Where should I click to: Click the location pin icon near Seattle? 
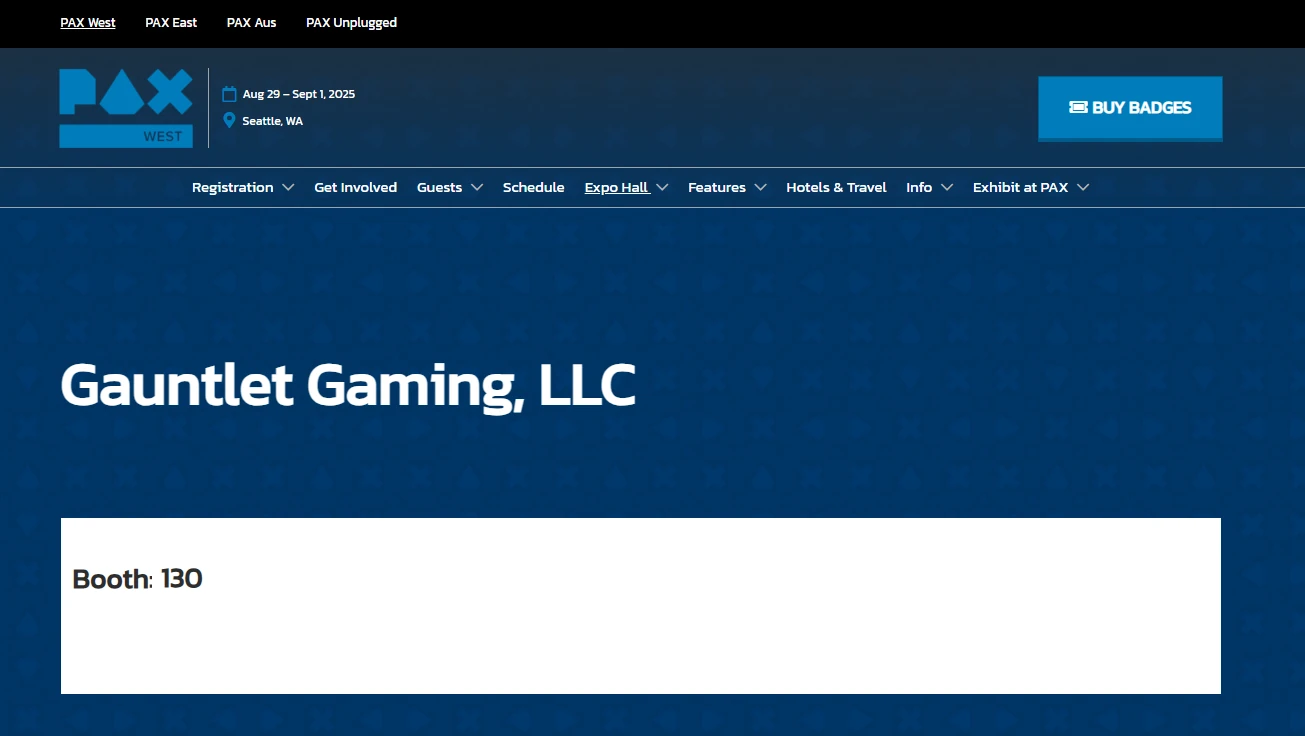point(229,121)
